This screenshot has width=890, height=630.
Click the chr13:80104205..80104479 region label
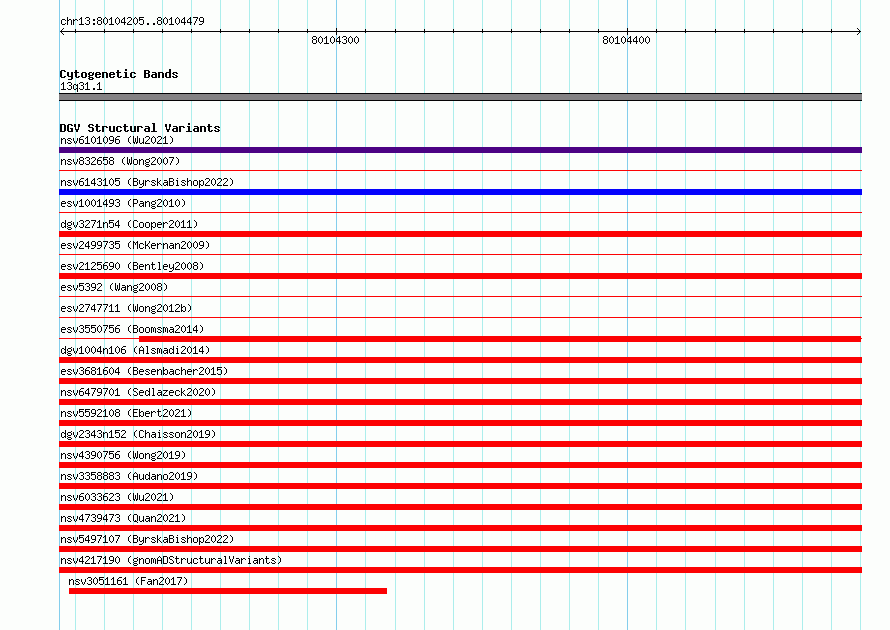click(x=132, y=21)
